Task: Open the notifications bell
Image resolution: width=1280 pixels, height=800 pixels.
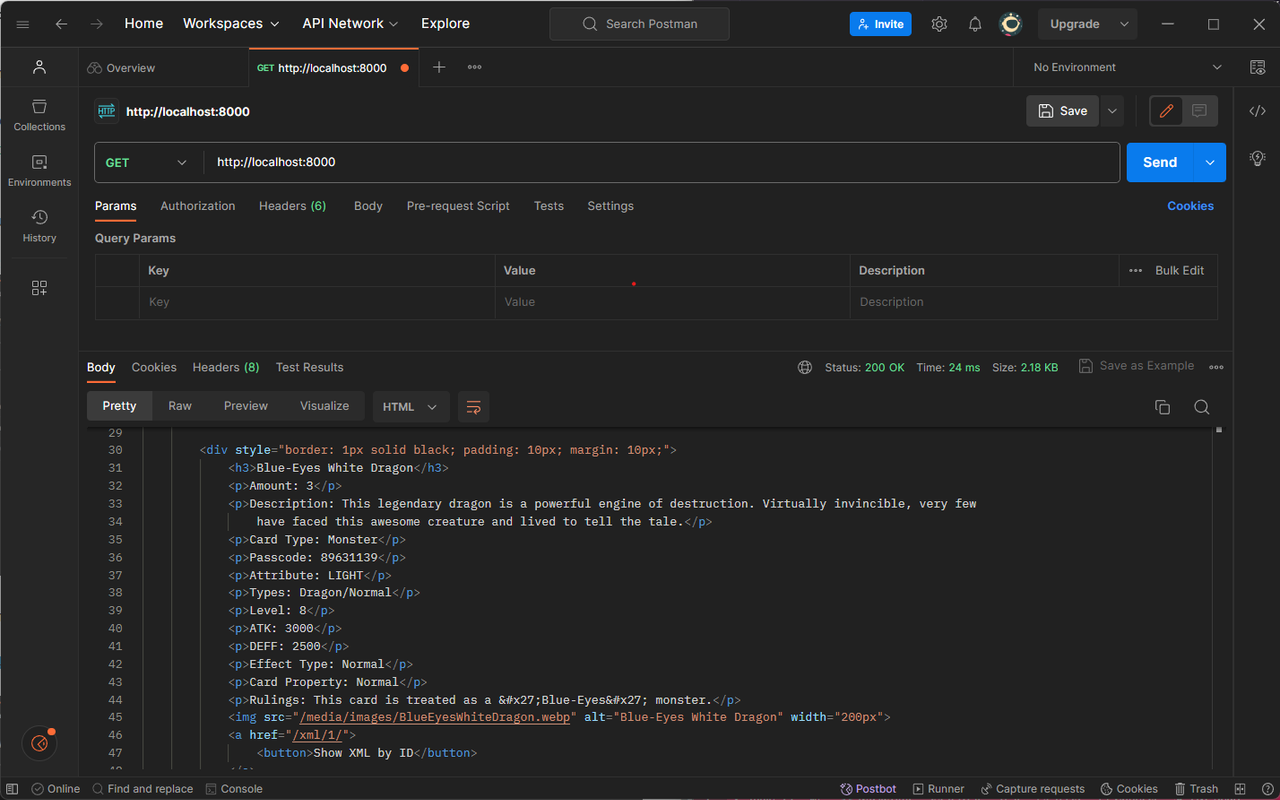Action: (975, 24)
